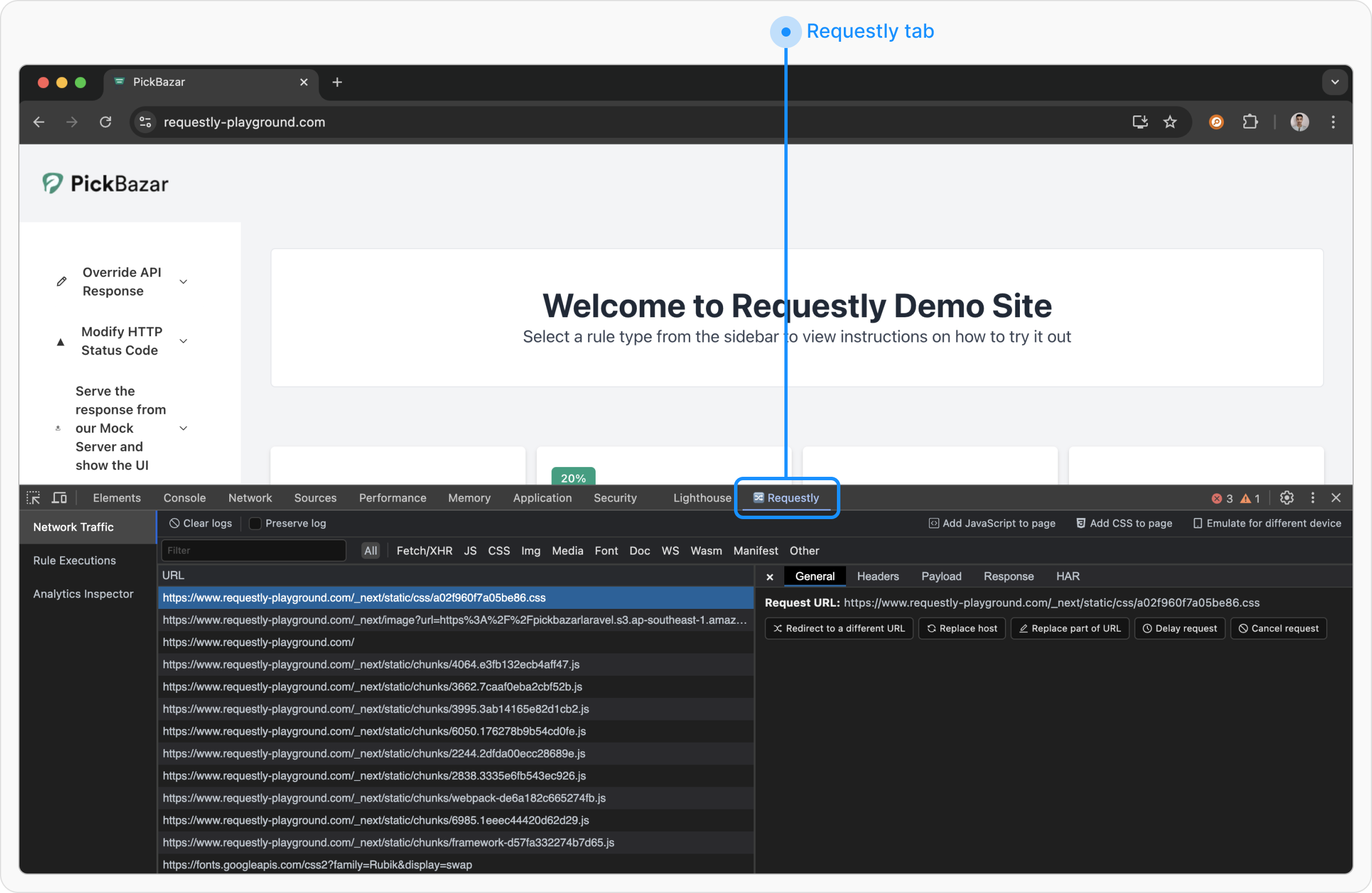Click the install app icon in address bar
1372x893 pixels.
tap(1140, 122)
